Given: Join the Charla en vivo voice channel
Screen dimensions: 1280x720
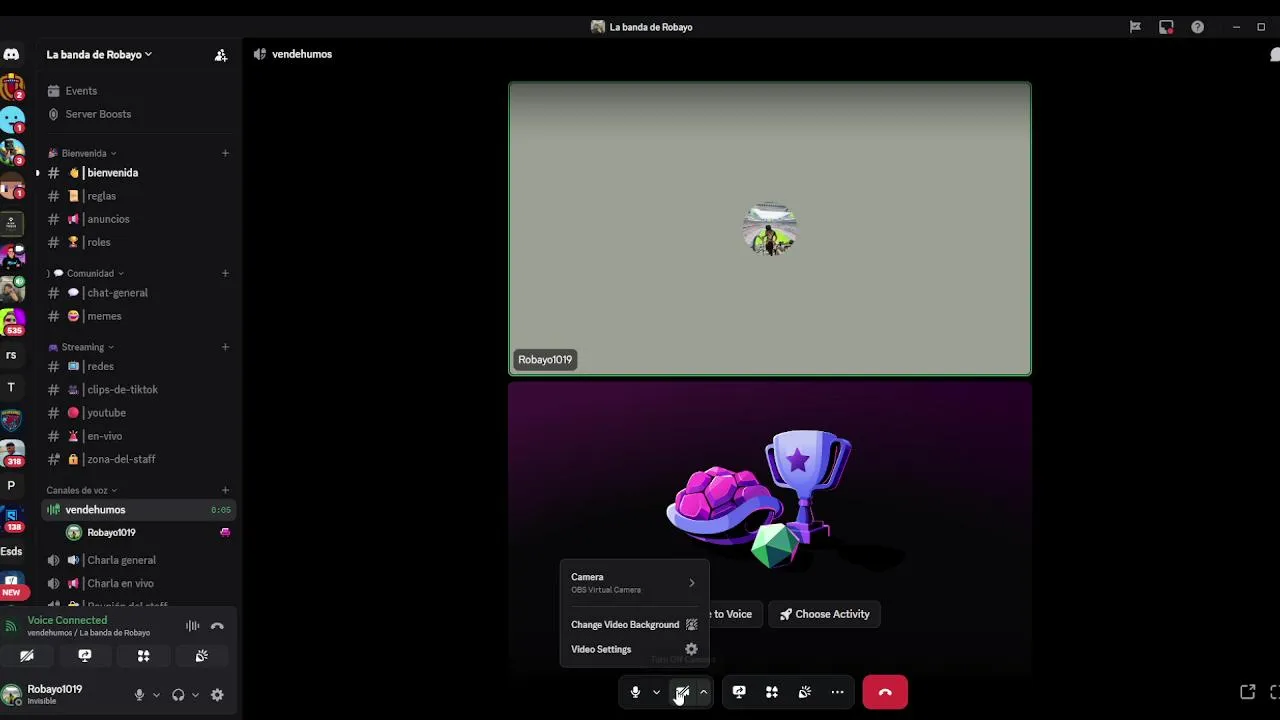Looking at the screenshot, I should [x=139, y=583].
